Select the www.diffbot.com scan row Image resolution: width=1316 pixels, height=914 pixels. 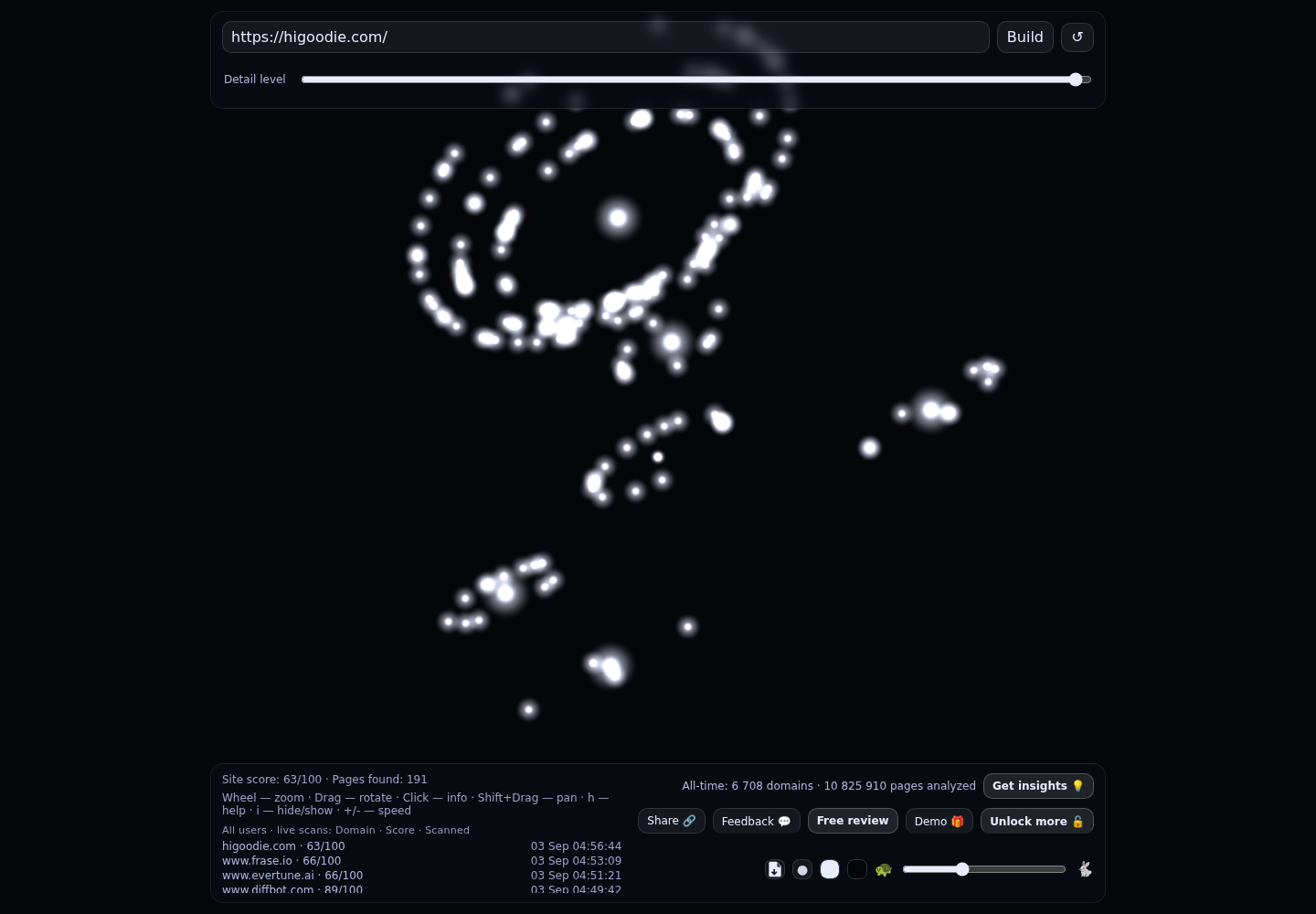(x=421, y=888)
